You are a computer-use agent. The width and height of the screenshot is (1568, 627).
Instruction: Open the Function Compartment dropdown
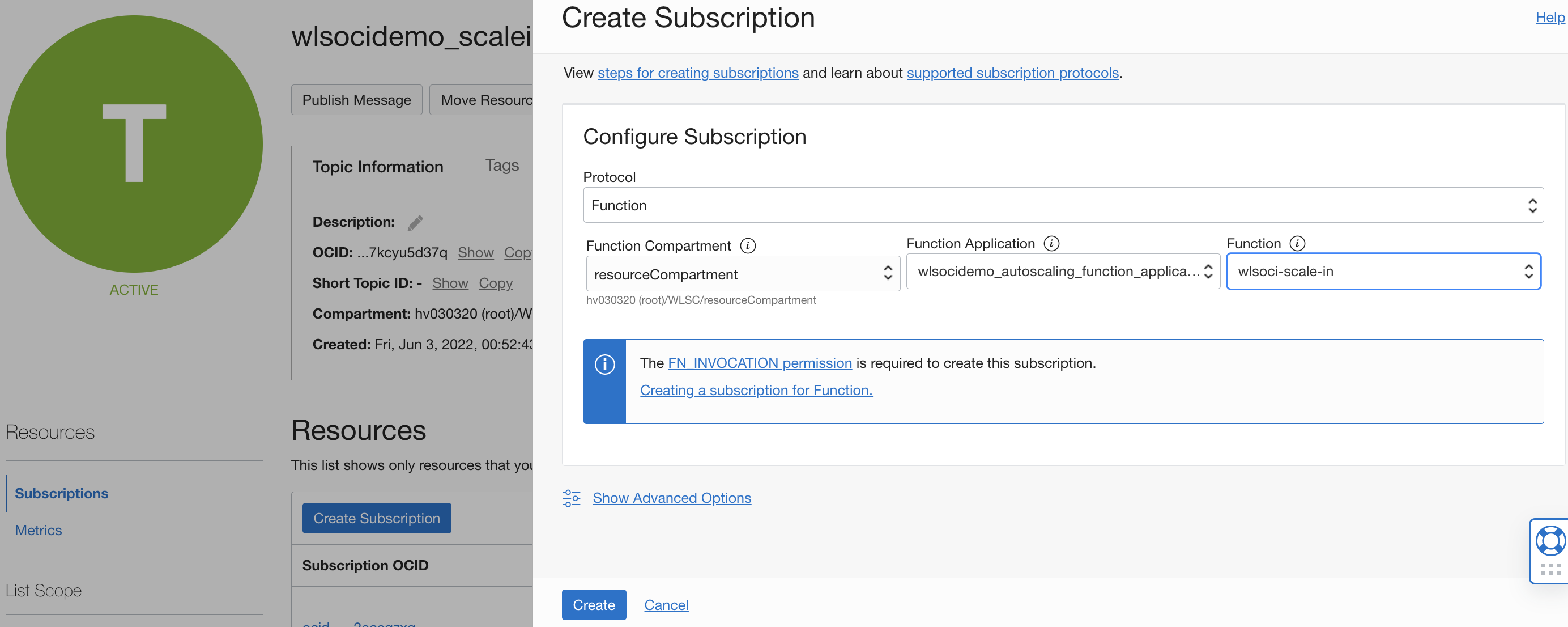pyautogui.click(x=742, y=274)
